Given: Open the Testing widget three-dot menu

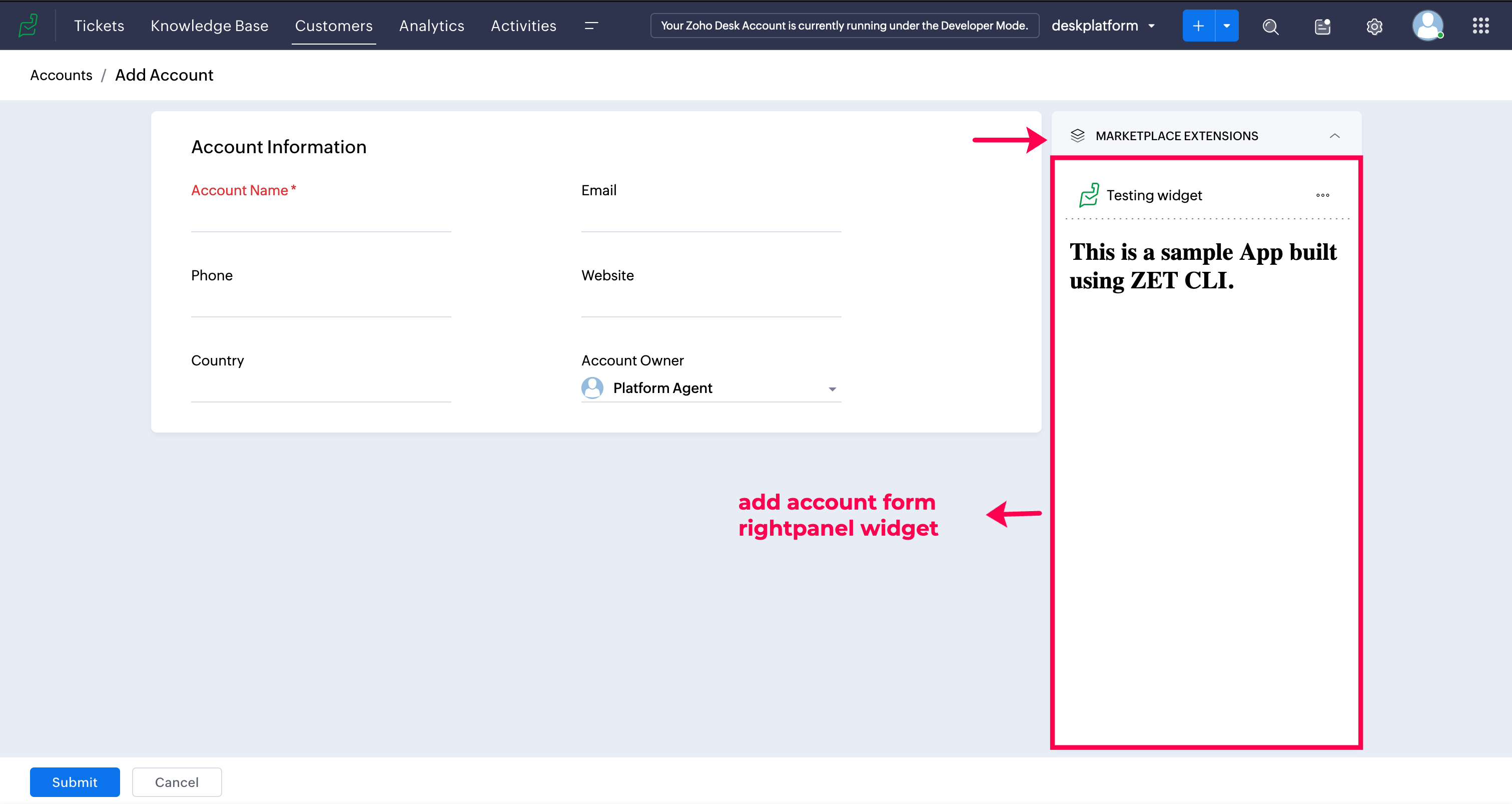Looking at the screenshot, I should [1322, 195].
